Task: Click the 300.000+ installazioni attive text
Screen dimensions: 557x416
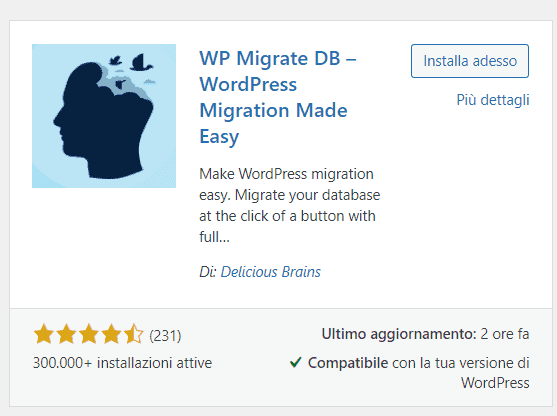Action: 122,363
